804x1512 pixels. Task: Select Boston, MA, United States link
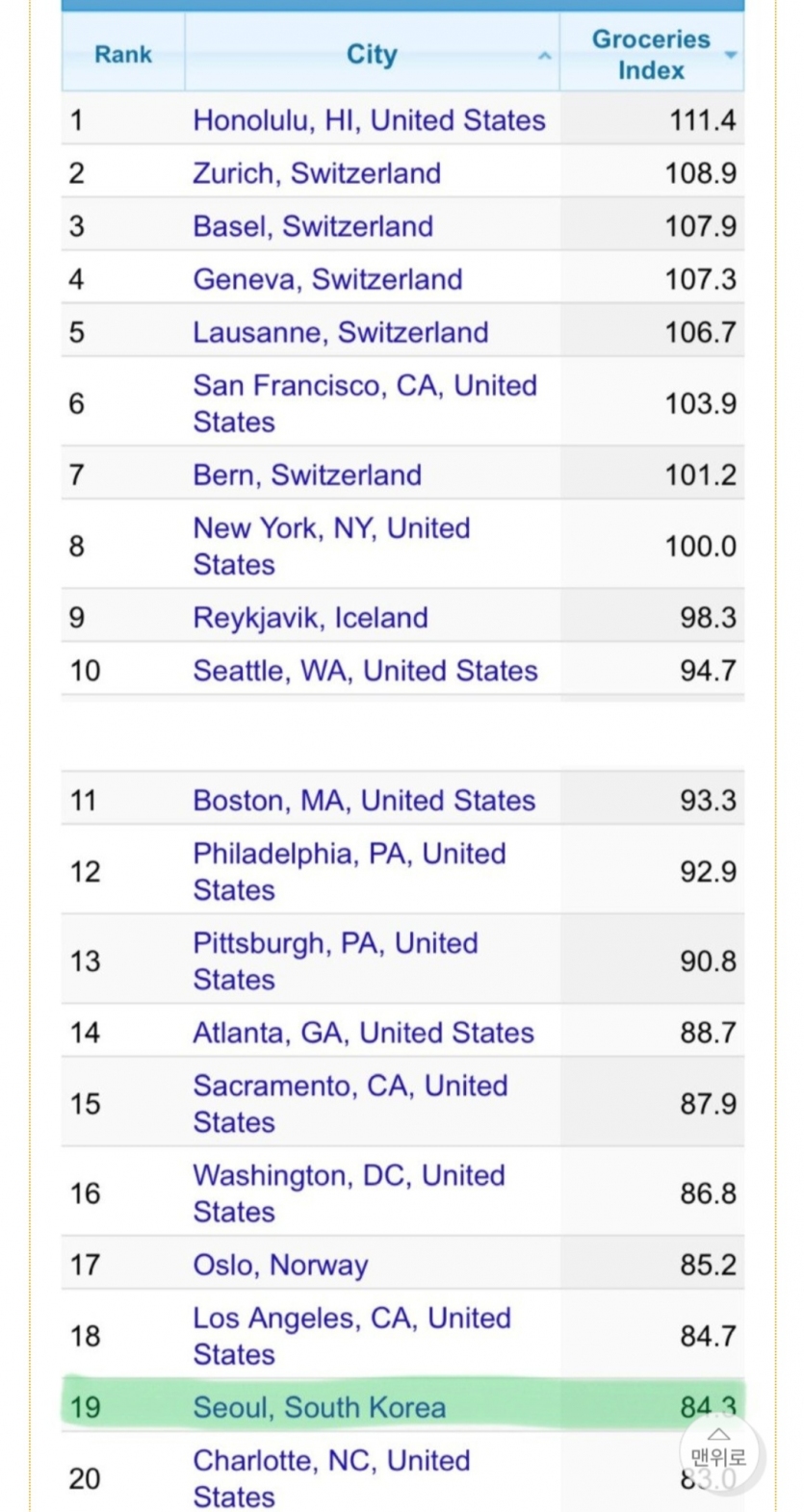tap(364, 801)
